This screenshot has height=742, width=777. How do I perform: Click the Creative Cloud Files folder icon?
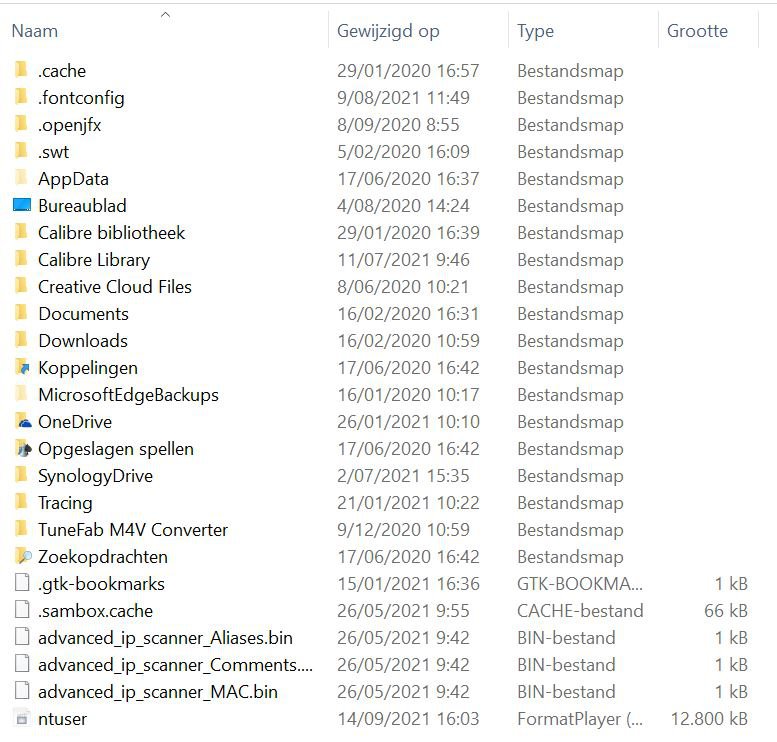[21, 286]
